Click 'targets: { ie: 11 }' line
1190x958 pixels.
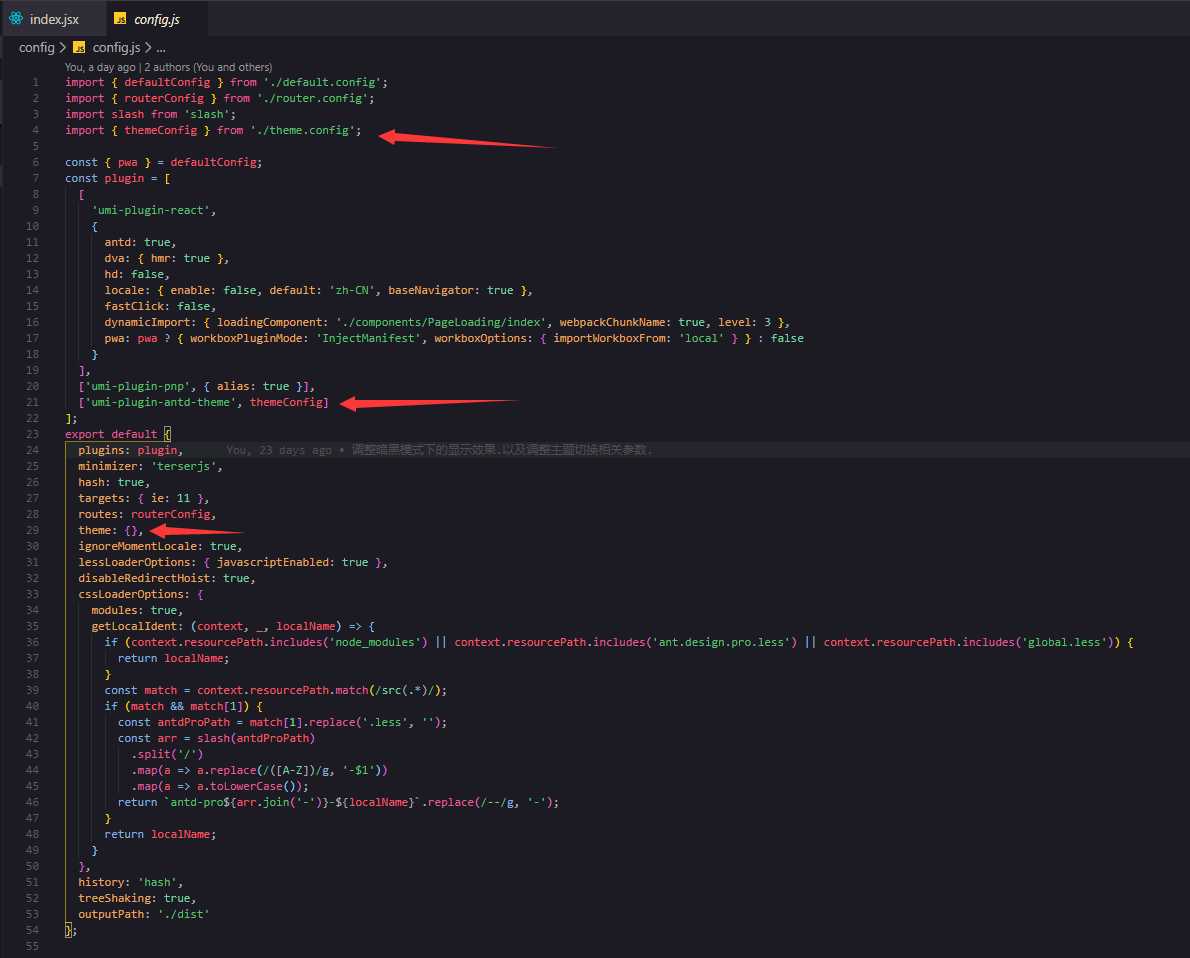pyautogui.click(x=143, y=498)
